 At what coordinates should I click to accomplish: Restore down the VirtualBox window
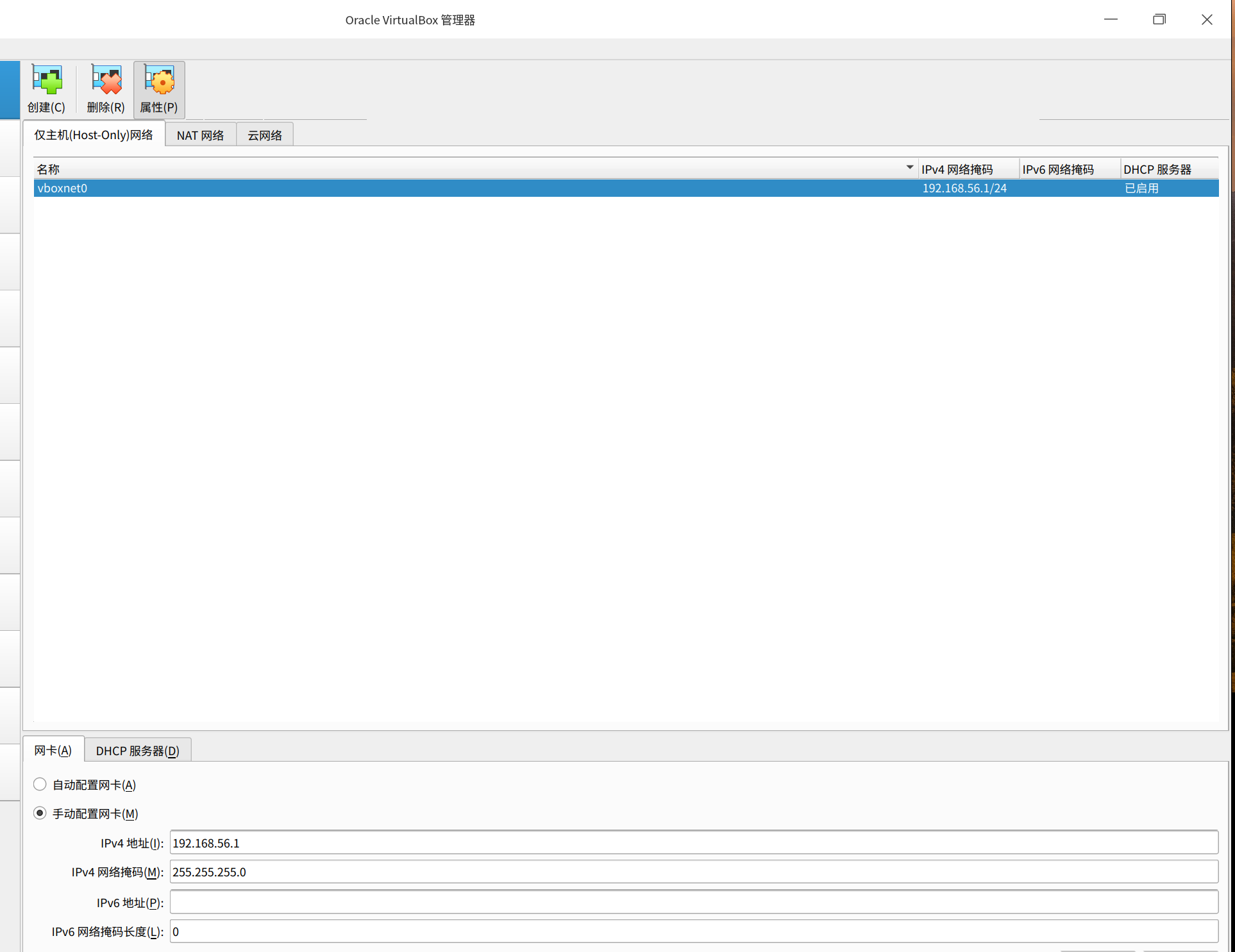point(1159,19)
